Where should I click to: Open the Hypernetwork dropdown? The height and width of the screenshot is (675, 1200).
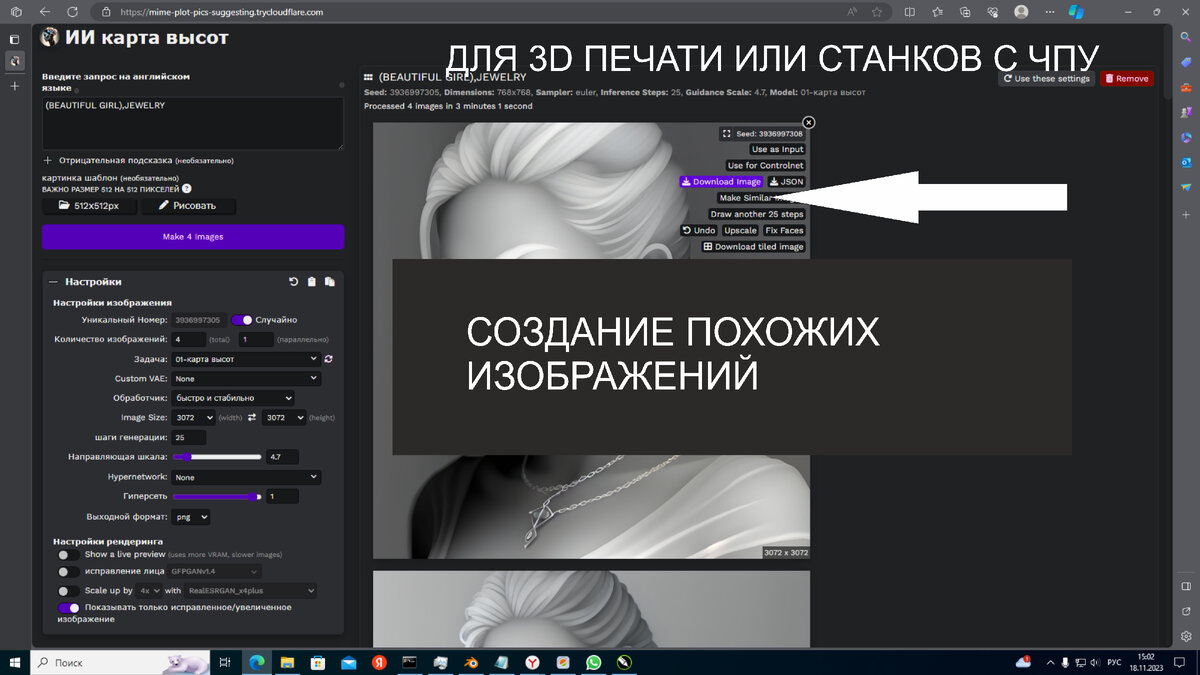click(x=246, y=477)
